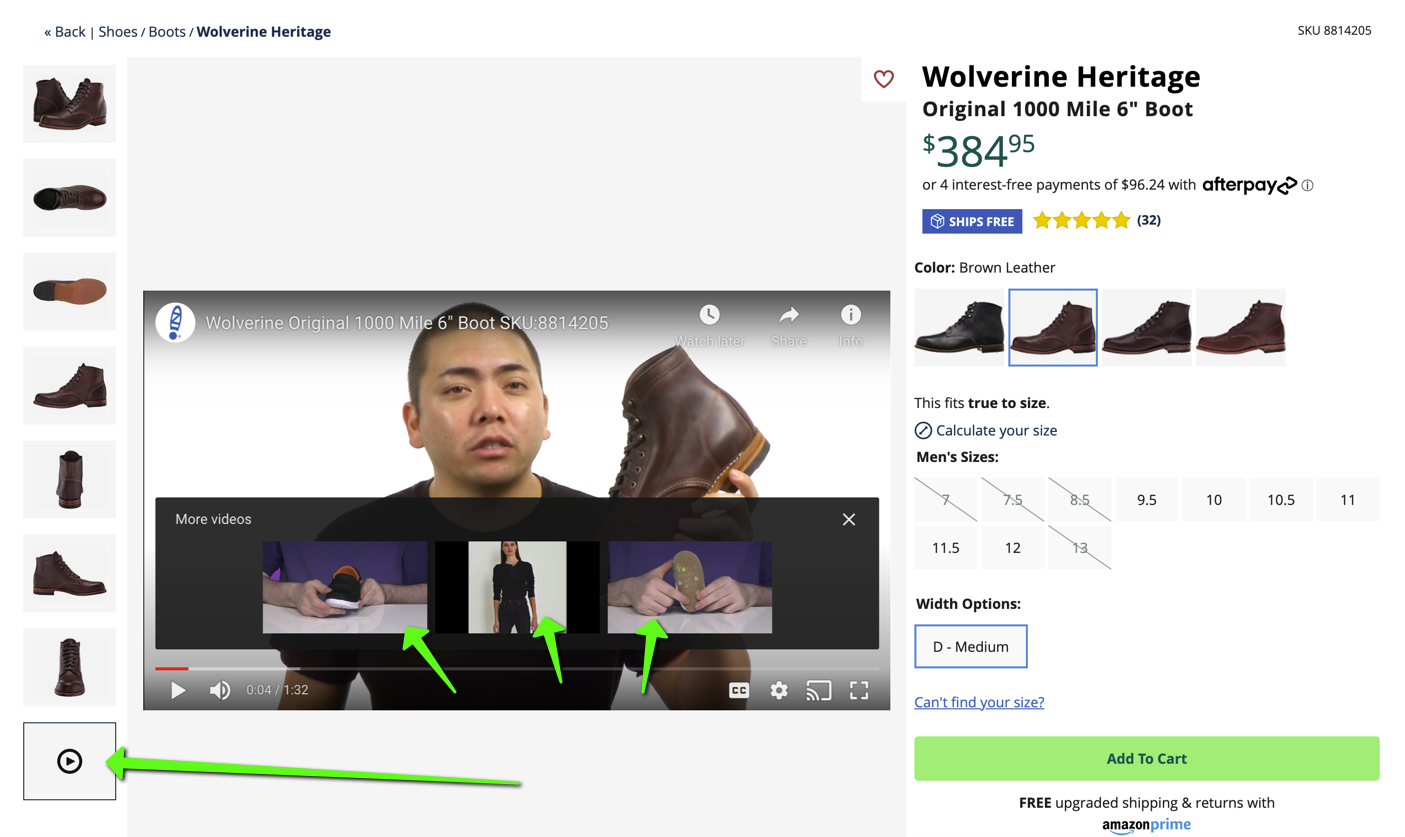Viewport: 1405px width, 837px height.
Task: Cast video using the cast icon
Action: click(819, 690)
